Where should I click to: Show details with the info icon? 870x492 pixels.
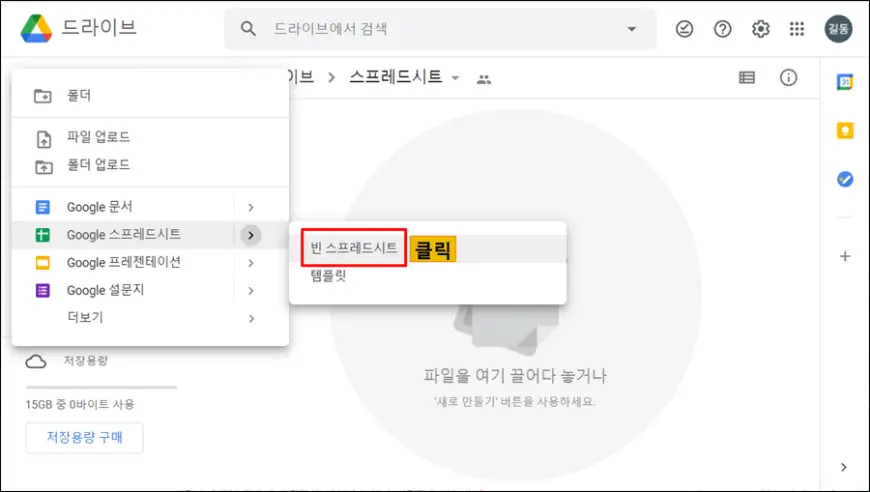pos(788,78)
